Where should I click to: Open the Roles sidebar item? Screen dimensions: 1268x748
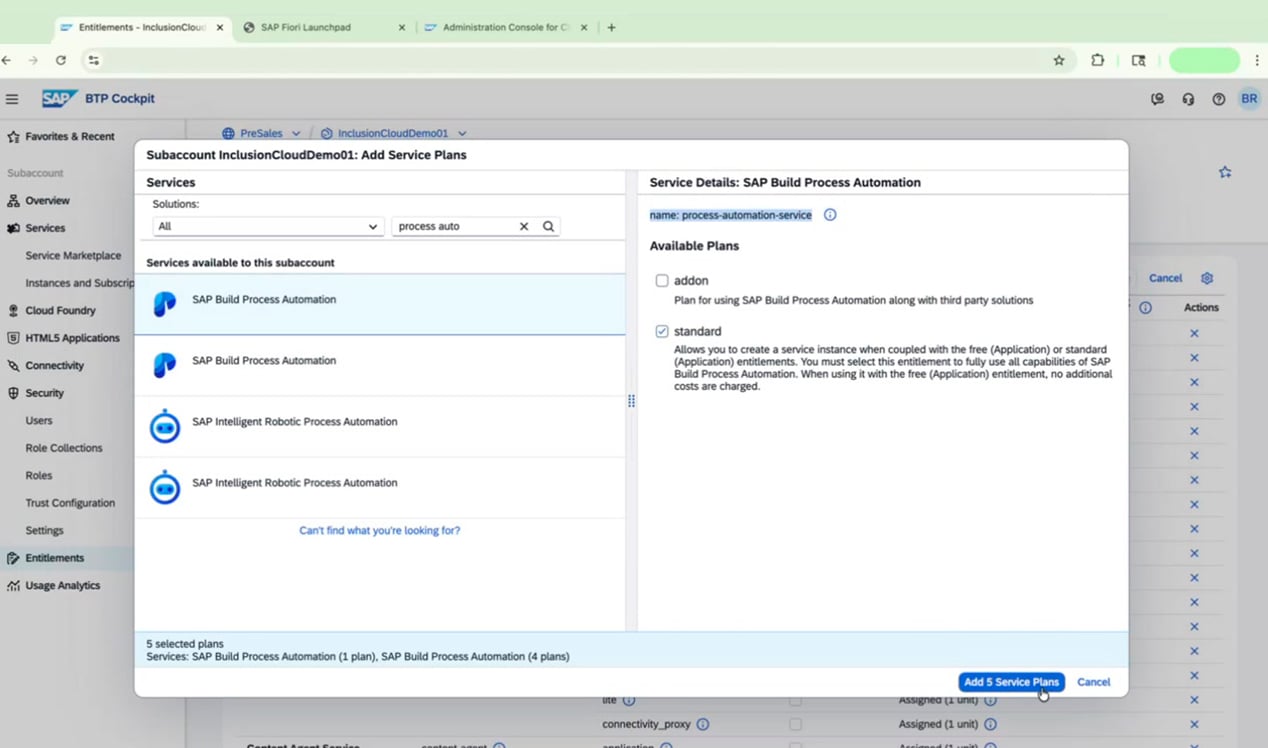39,476
